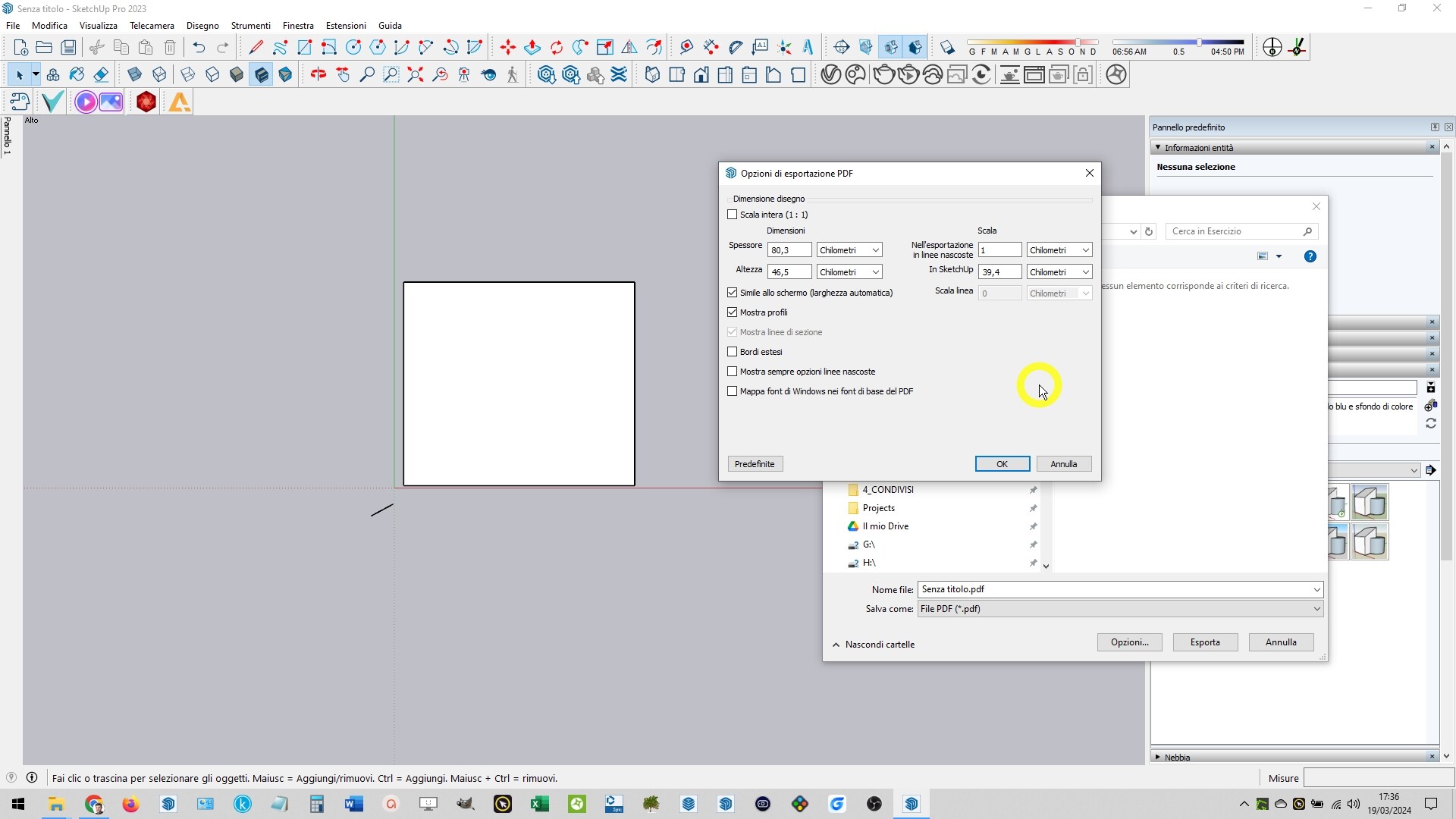Click OK in PDF export options
This screenshot has width=1456, height=819.
point(1003,464)
